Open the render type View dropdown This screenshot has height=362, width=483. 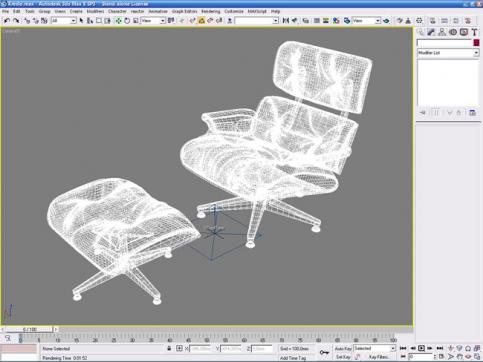[x=366, y=21]
